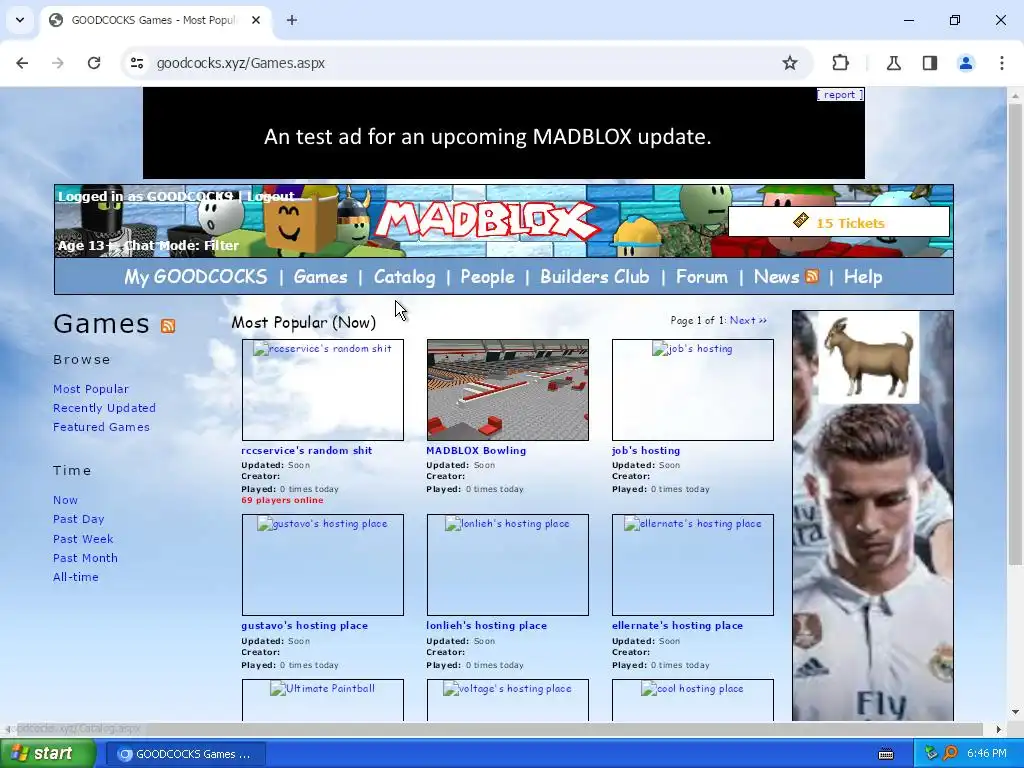Image resolution: width=1024 pixels, height=768 pixels.
Task: Open Builders Club menu item
Action: pos(594,277)
